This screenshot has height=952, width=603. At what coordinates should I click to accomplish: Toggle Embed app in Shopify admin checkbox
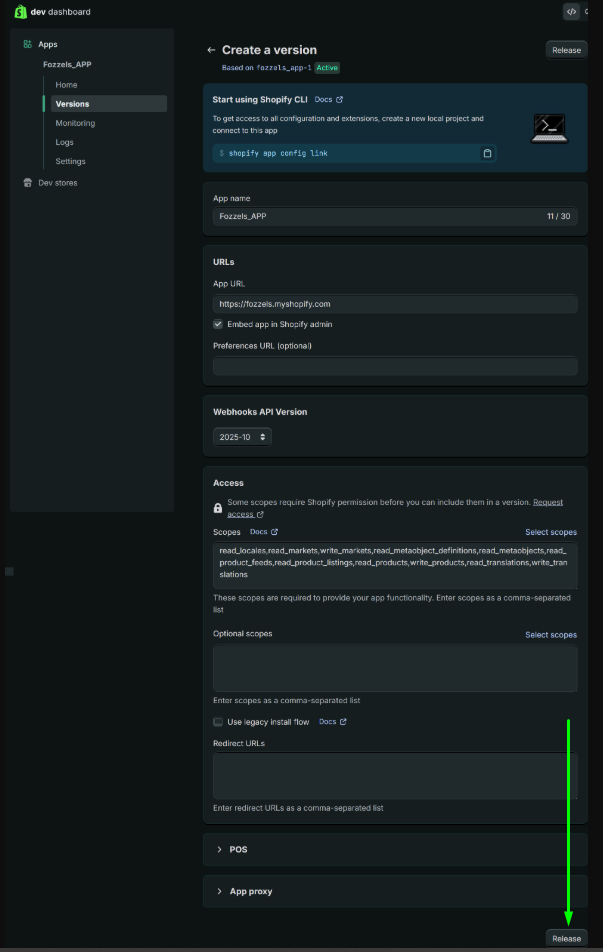[x=218, y=324]
